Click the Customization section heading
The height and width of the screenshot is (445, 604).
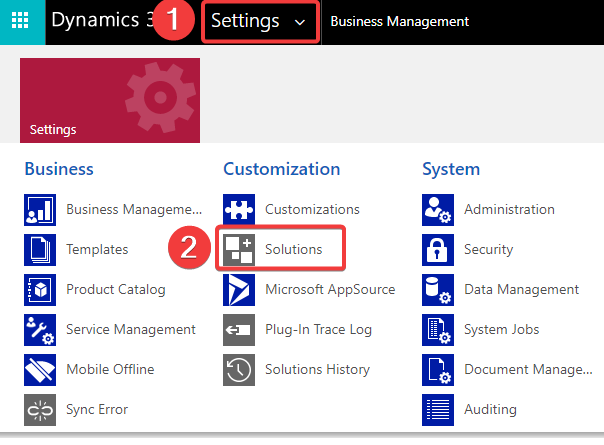tap(282, 169)
